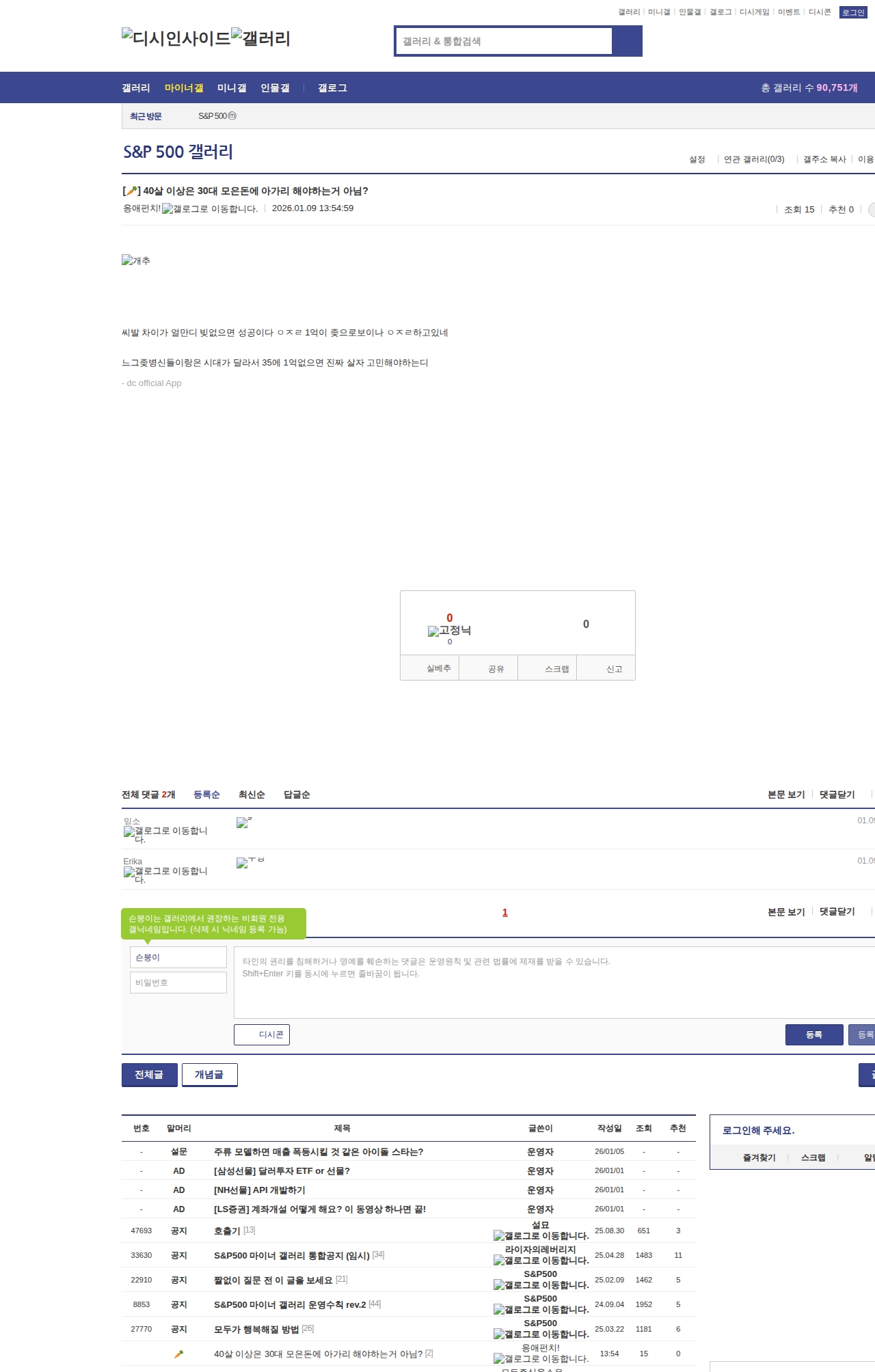Click the search button beside the search field

627,41
